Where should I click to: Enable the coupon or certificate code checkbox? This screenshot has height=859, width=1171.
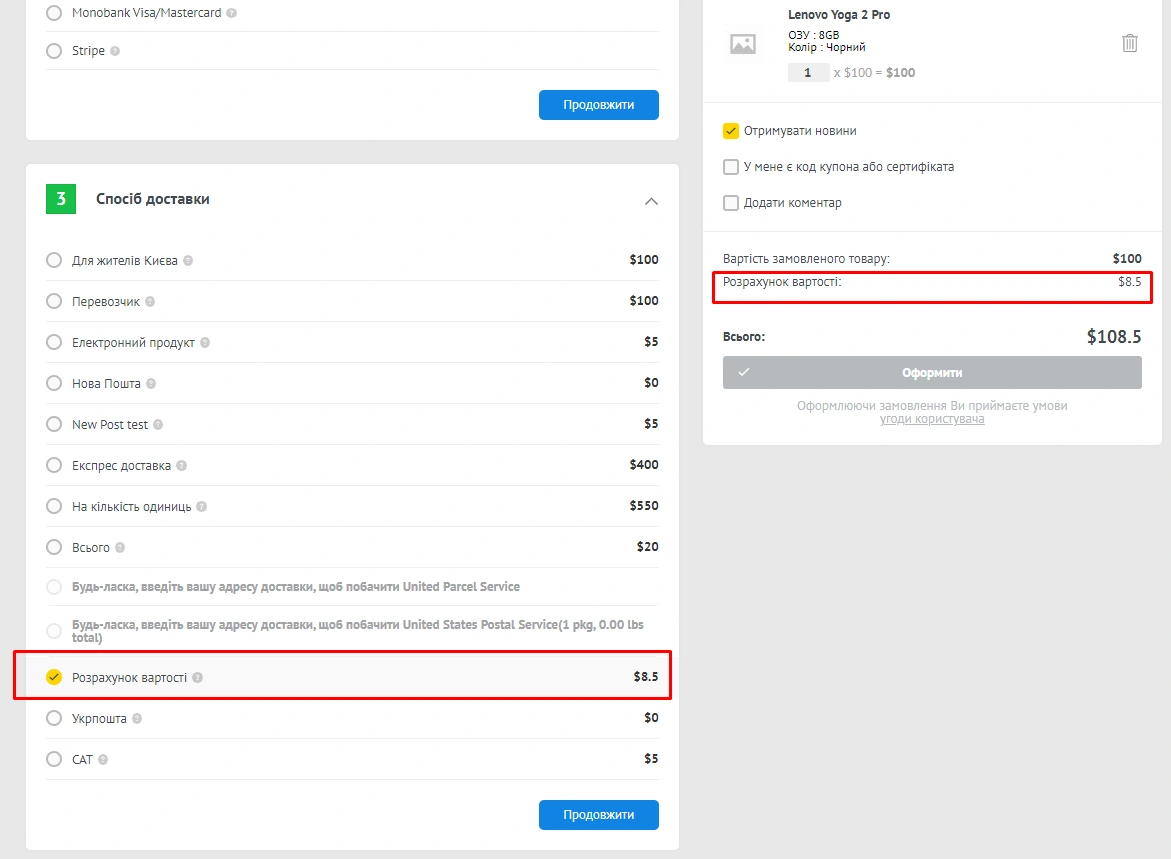point(731,167)
